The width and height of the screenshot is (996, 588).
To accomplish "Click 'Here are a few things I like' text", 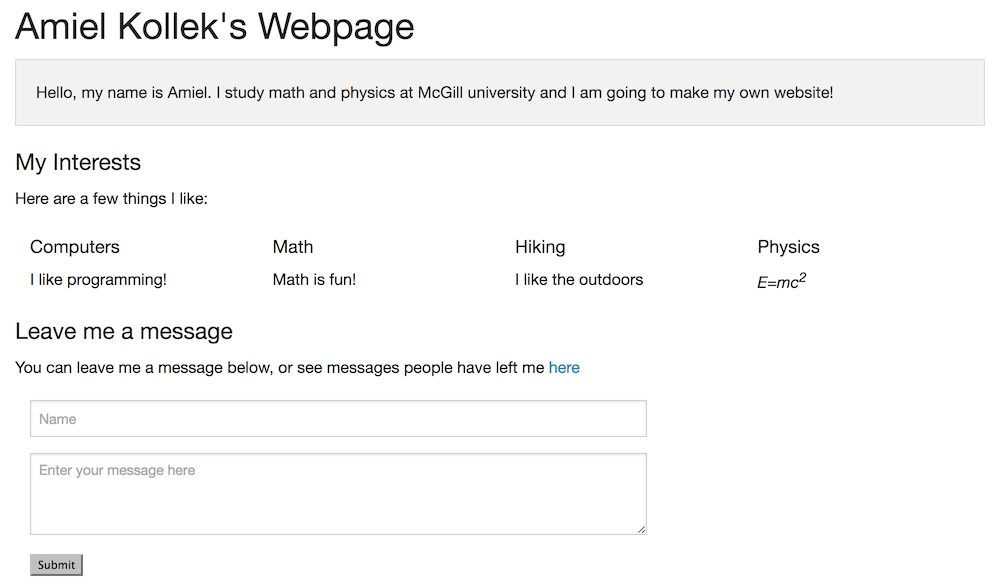I will [x=111, y=199].
